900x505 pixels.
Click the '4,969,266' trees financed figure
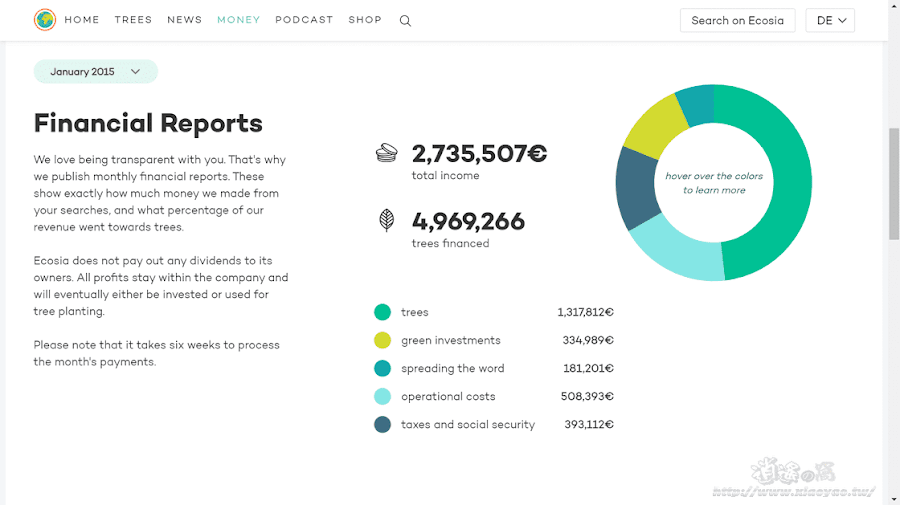(468, 222)
